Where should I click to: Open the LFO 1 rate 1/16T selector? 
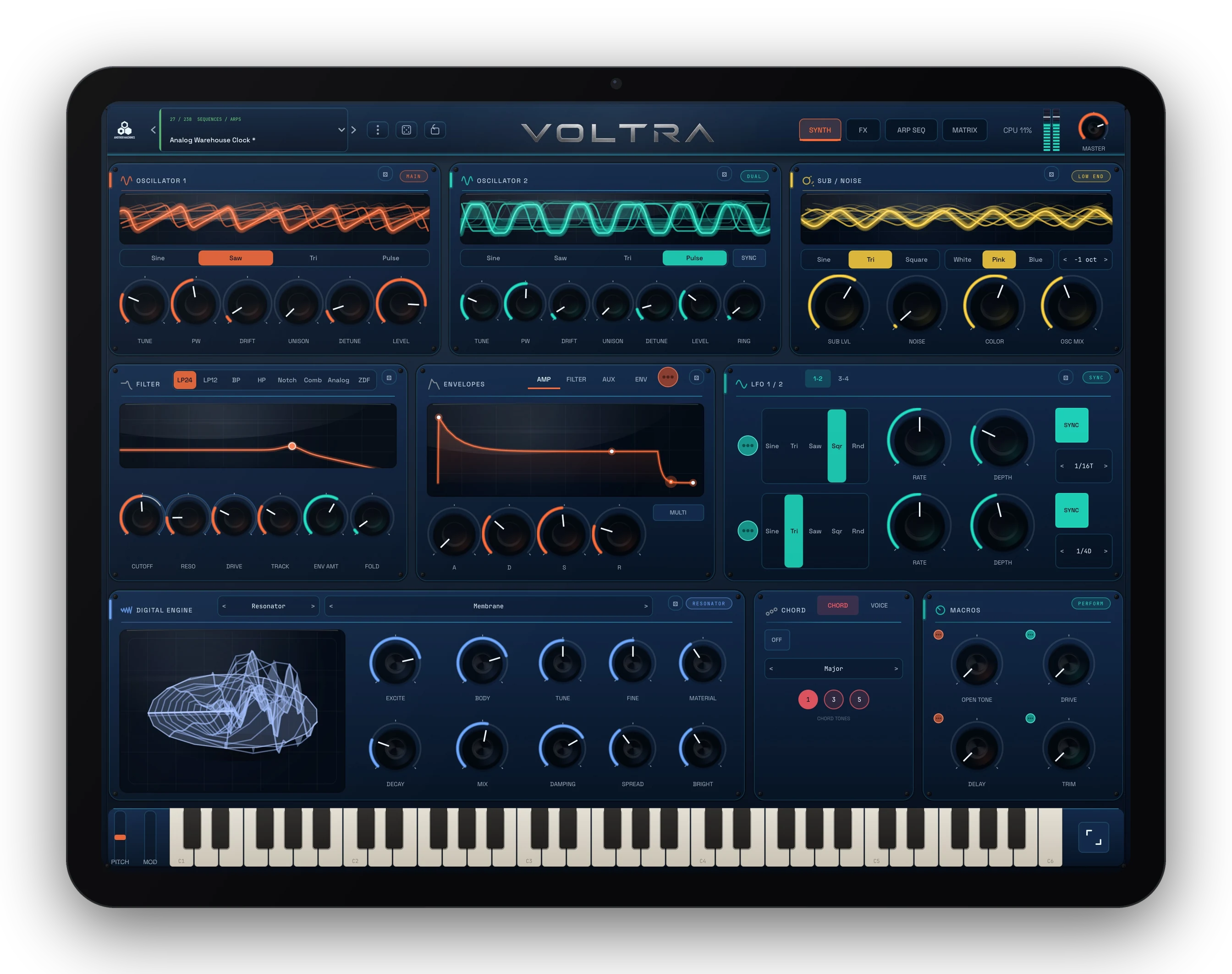click(x=1083, y=466)
